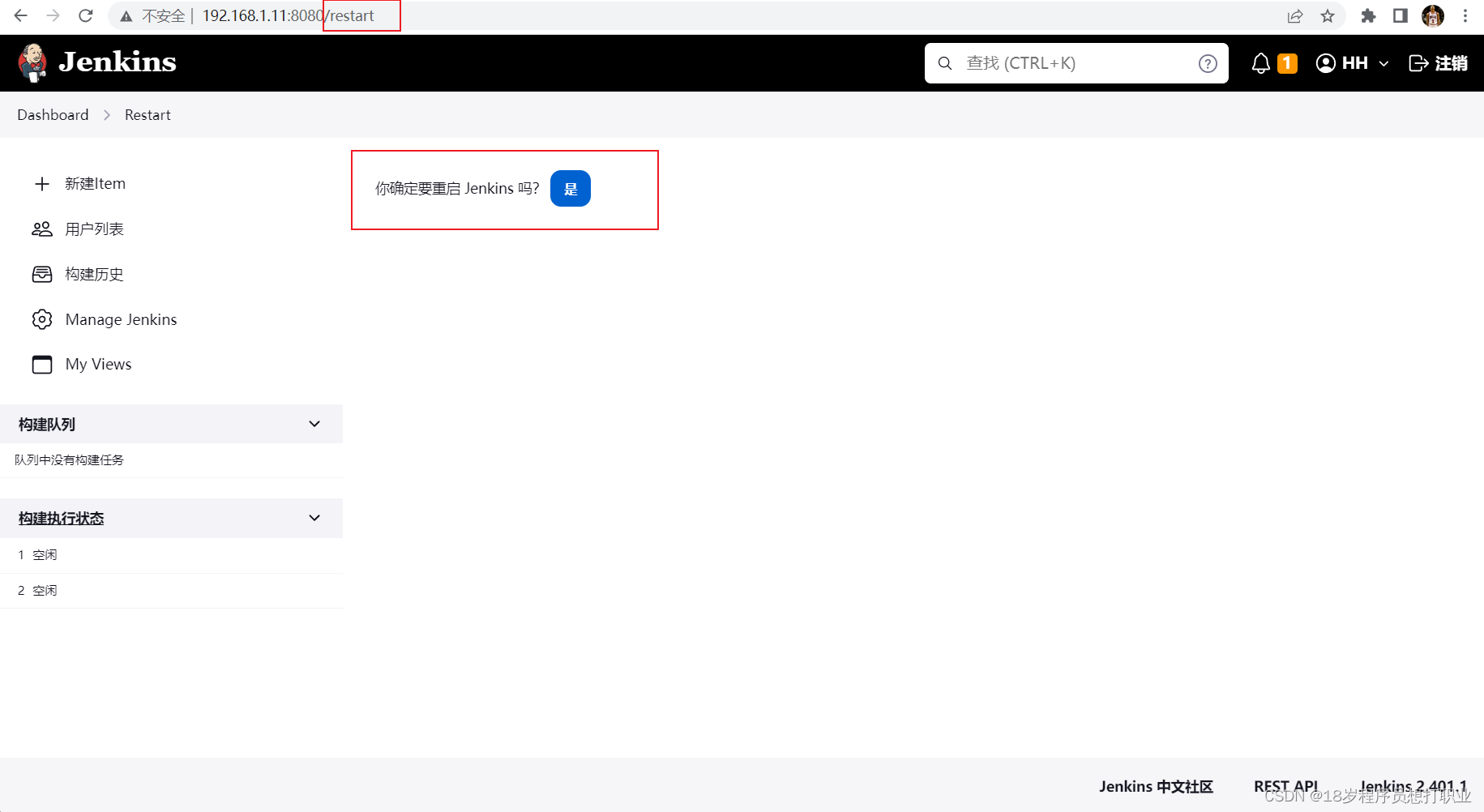Click the 你确定要重启 Jenkins 吗? text
Screen dimensions: 1484x812
[457, 189]
